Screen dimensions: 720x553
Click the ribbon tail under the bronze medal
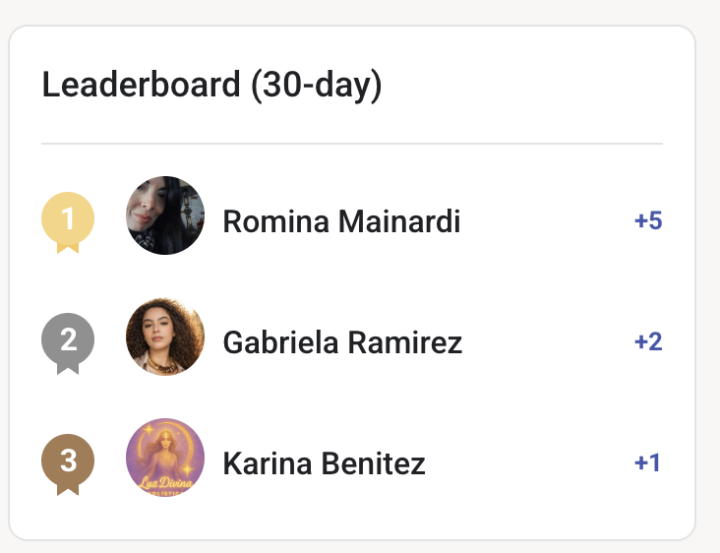pyautogui.click(x=68, y=489)
